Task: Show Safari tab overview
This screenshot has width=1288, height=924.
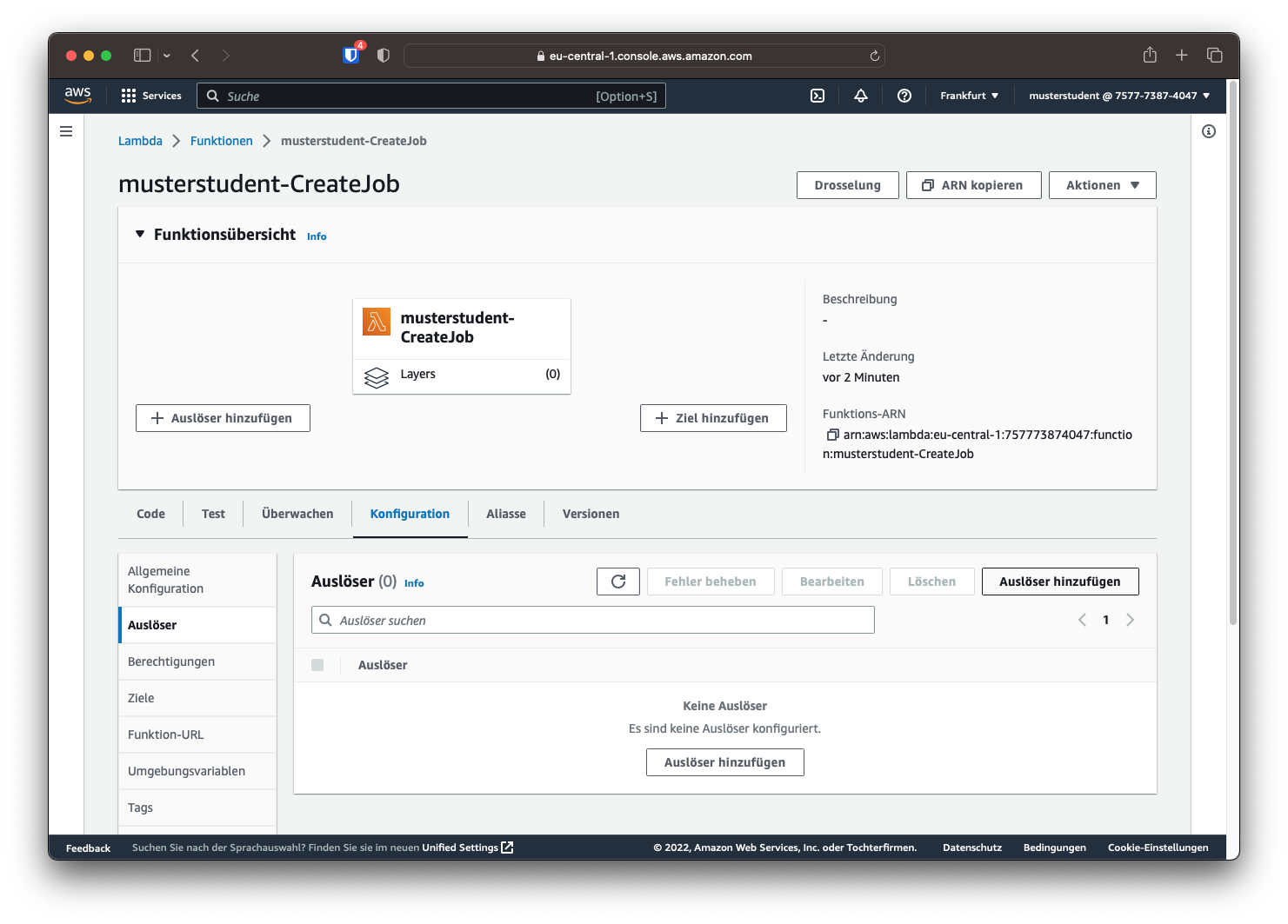Action: point(1215,55)
